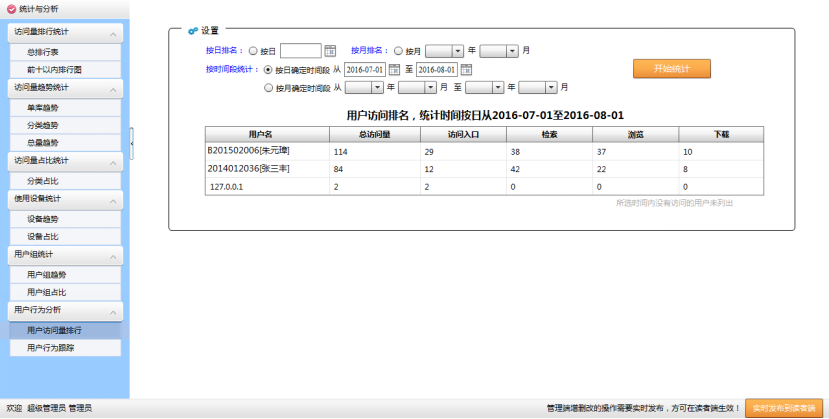Open calendar for end date 2016-08-01
This screenshot has width=829, height=419.
(x=466, y=70)
